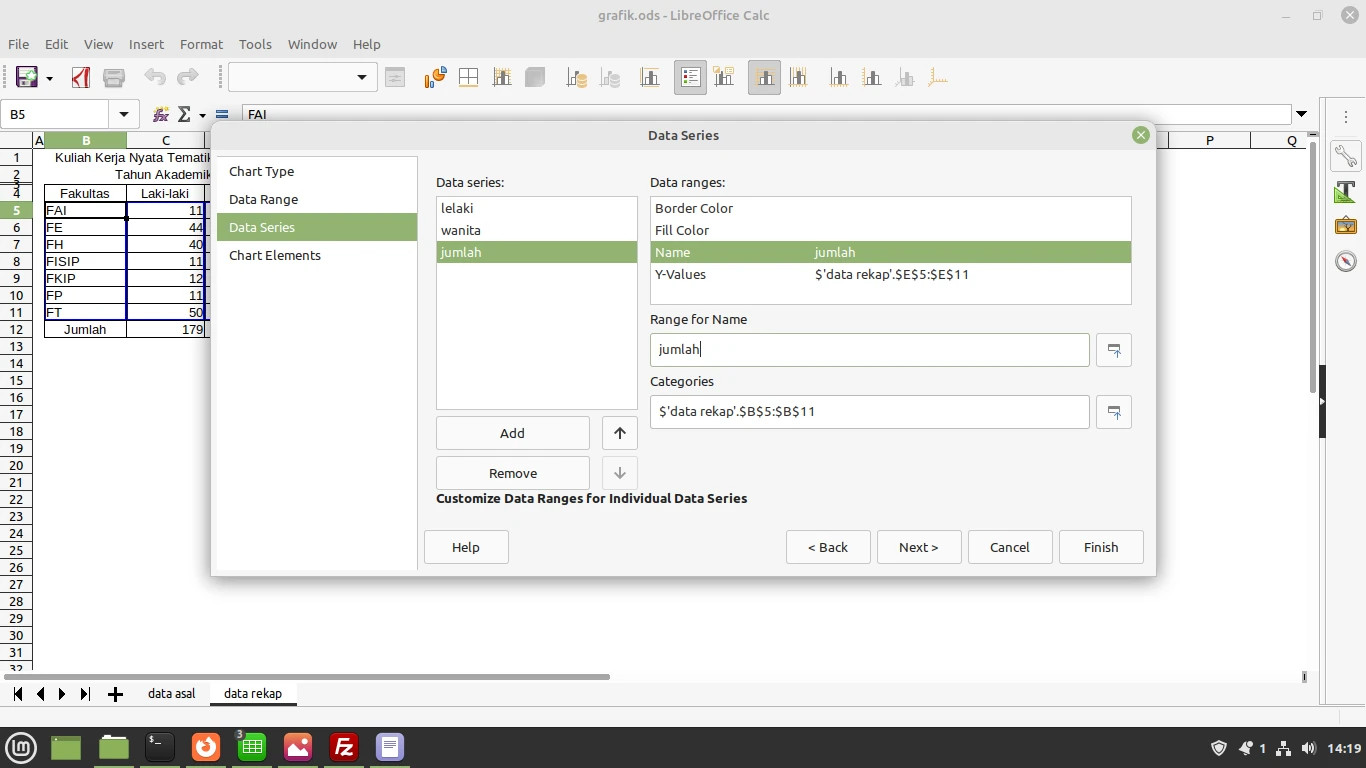This screenshot has width=1366, height=768.
Task: Select the Fill Color data range row
Action: 891,230
